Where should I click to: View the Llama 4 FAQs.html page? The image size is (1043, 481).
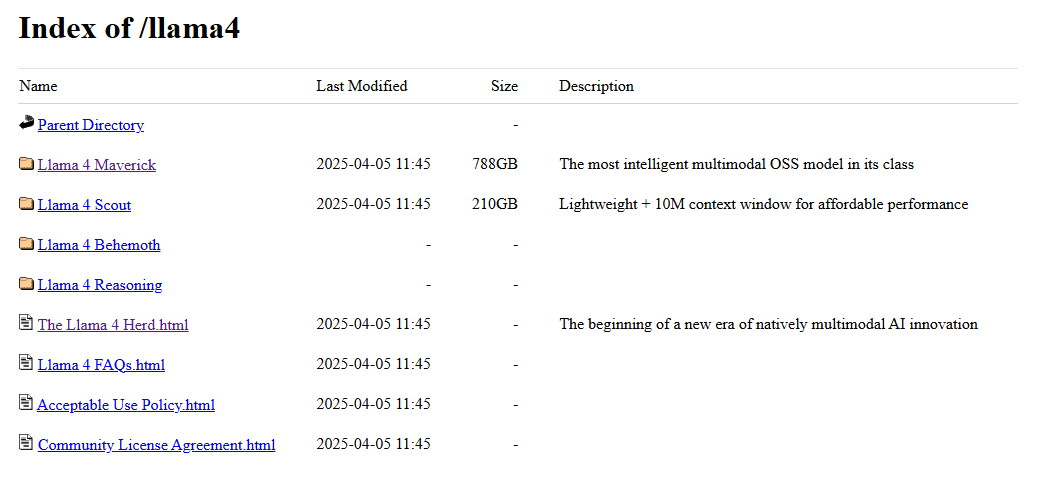click(101, 365)
